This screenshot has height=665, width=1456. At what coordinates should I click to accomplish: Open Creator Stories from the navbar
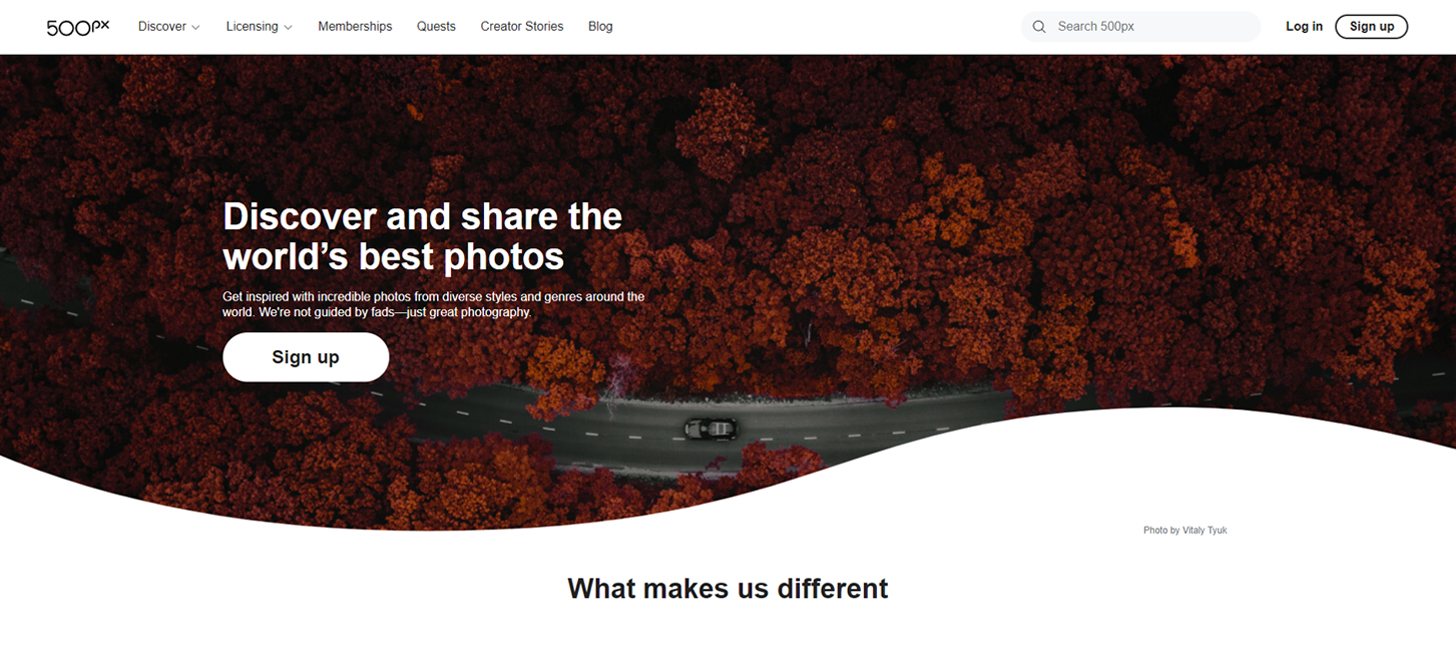click(522, 27)
